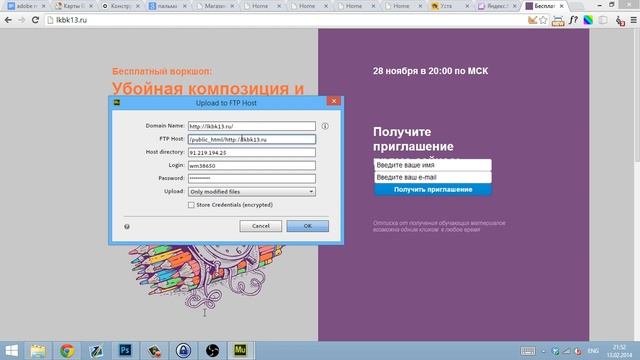Toggle Store Credentials (encrypted) checkbox

191,205
